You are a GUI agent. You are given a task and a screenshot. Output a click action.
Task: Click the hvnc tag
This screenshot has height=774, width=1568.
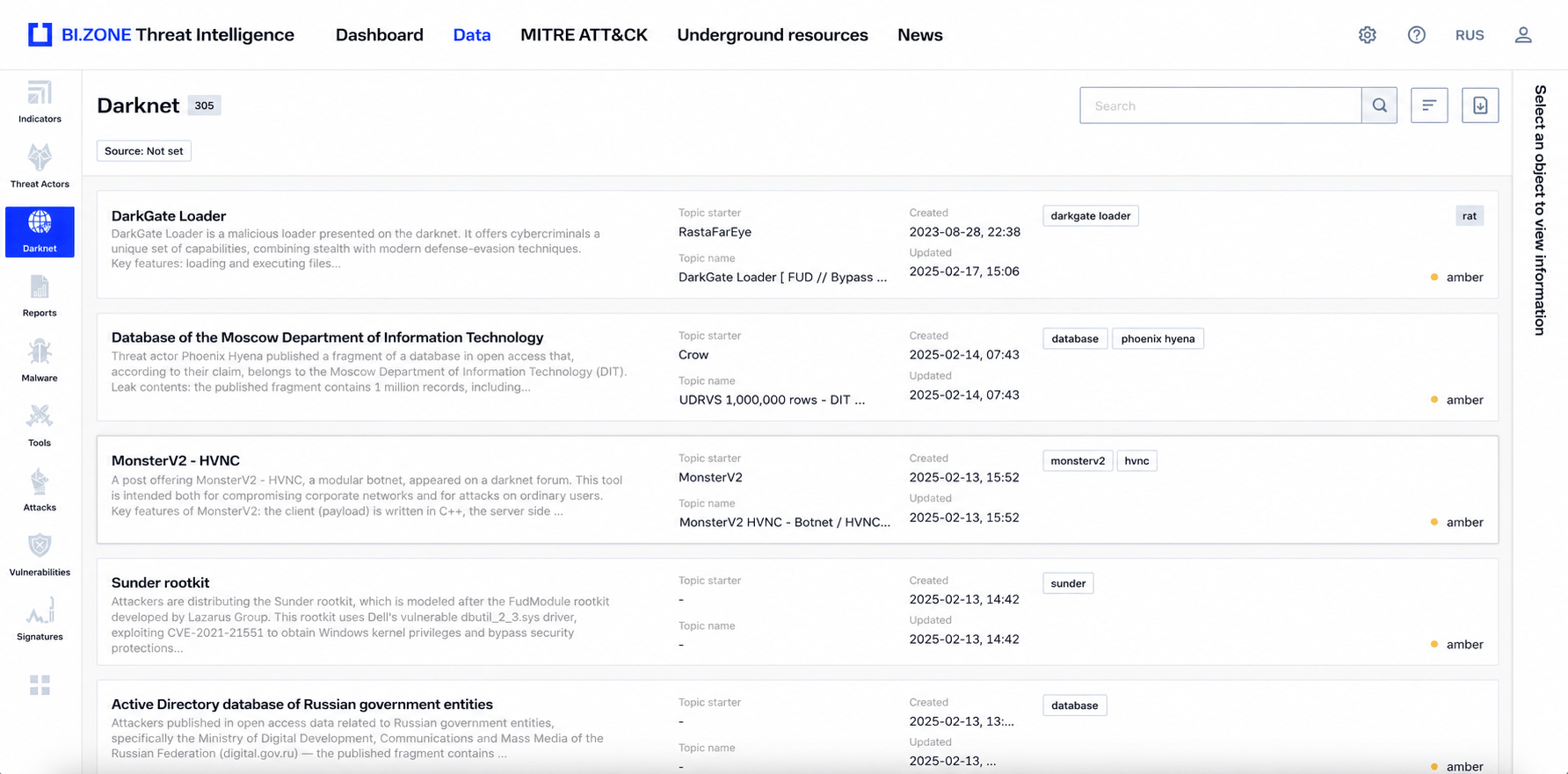pos(1136,461)
